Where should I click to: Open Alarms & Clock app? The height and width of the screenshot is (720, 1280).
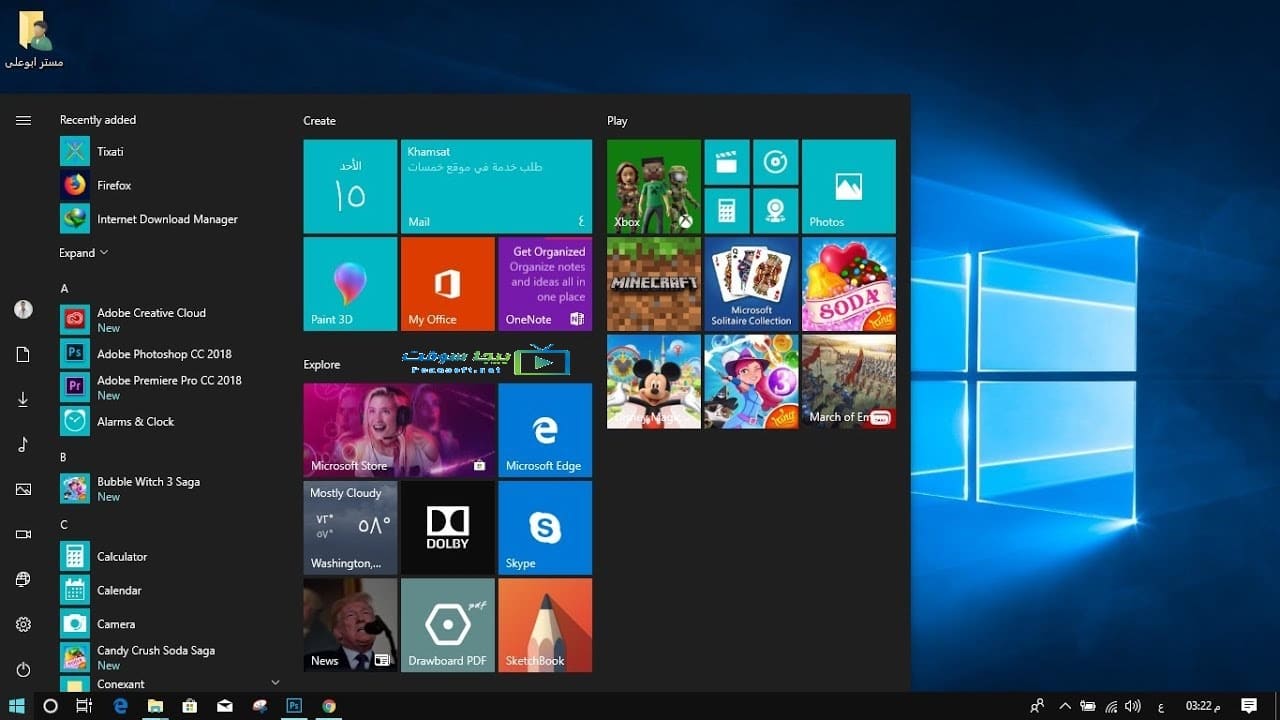pos(165,421)
